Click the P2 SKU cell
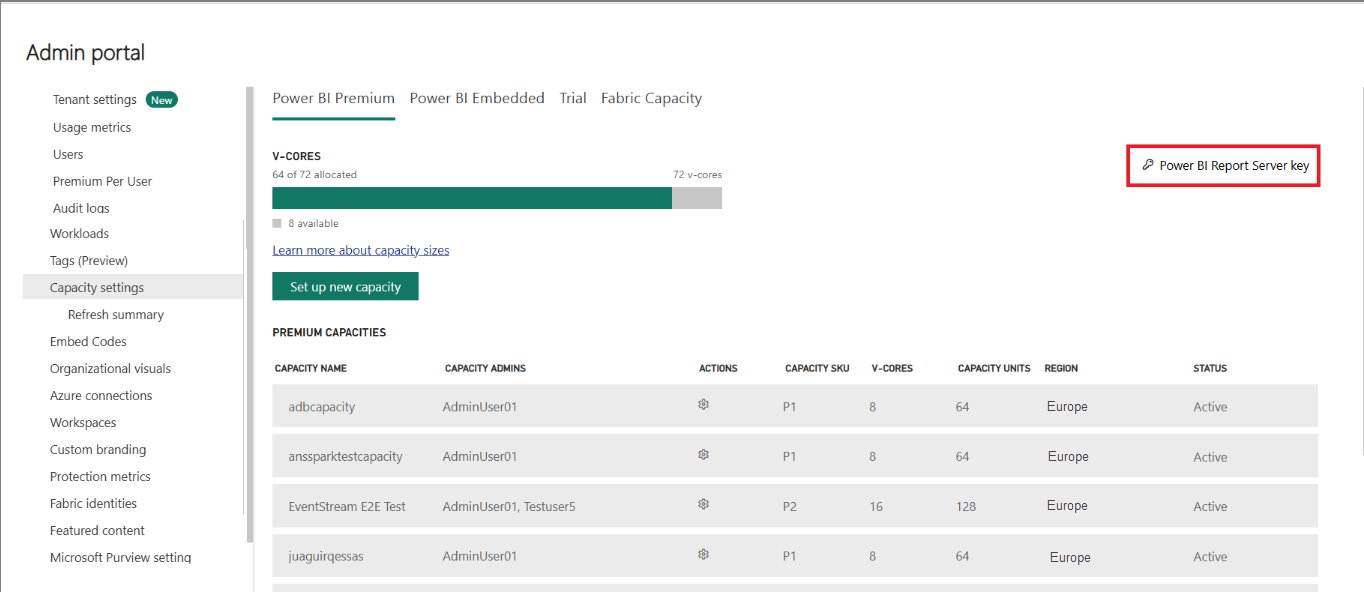Image resolution: width=1364 pixels, height=592 pixels. [x=789, y=506]
